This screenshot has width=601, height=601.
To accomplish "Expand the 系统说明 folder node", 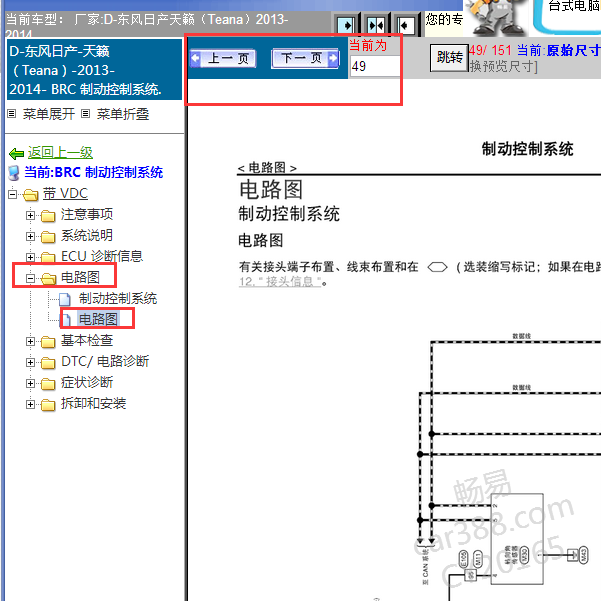I will pos(30,236).
